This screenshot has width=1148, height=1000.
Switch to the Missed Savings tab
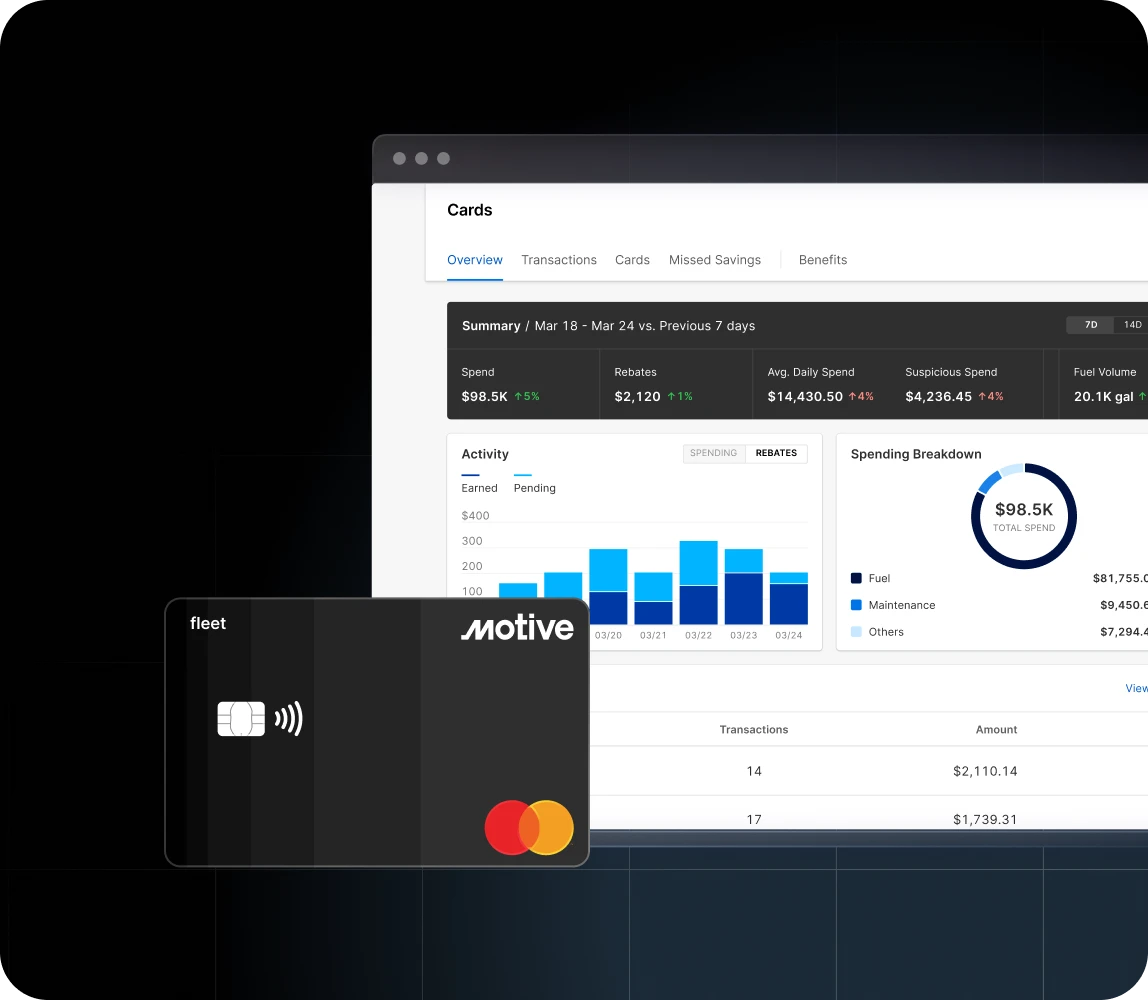click(714, 259)
